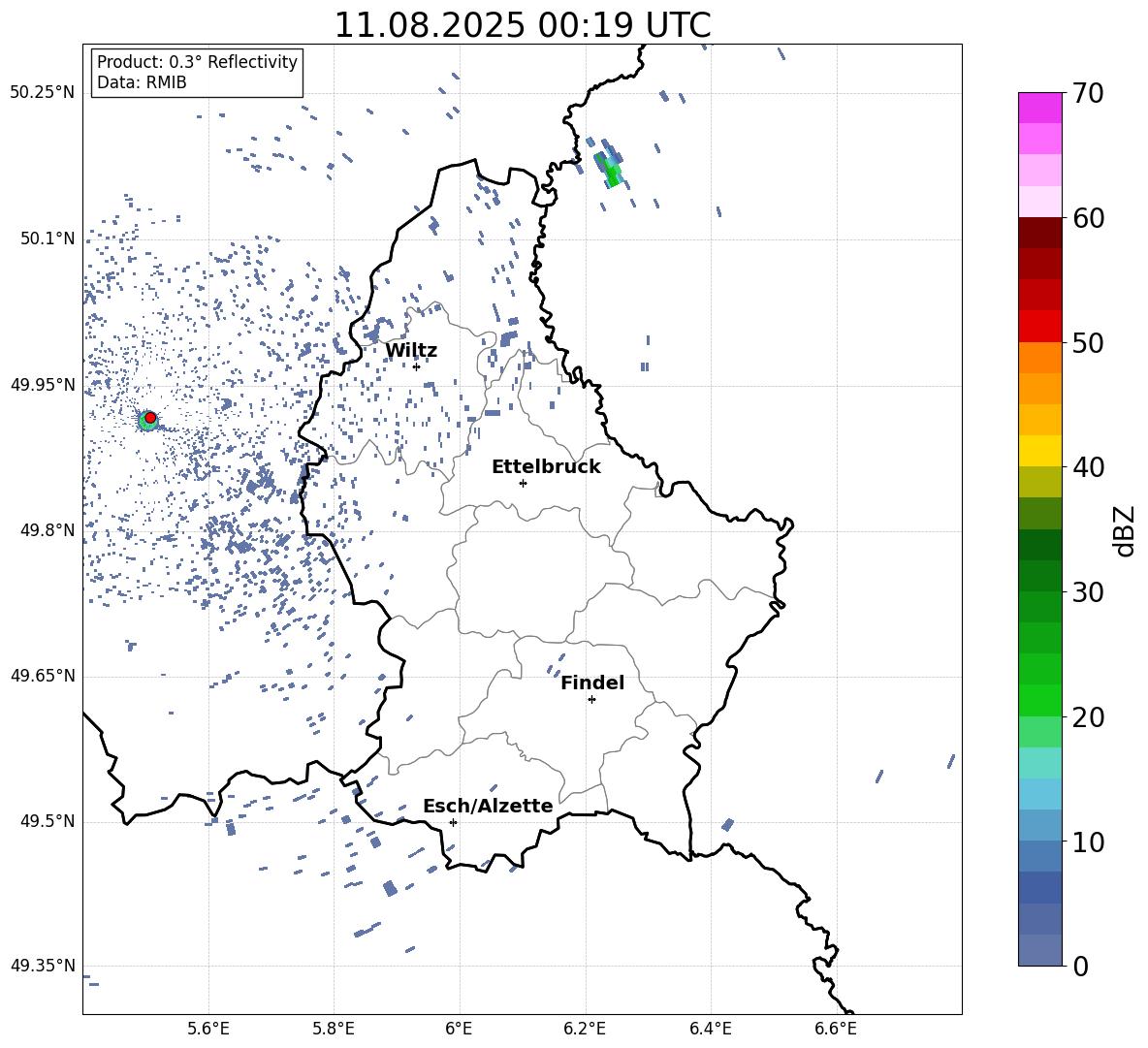
Task: Click the 50.25°N latitude label
Action: coord(43,93)
